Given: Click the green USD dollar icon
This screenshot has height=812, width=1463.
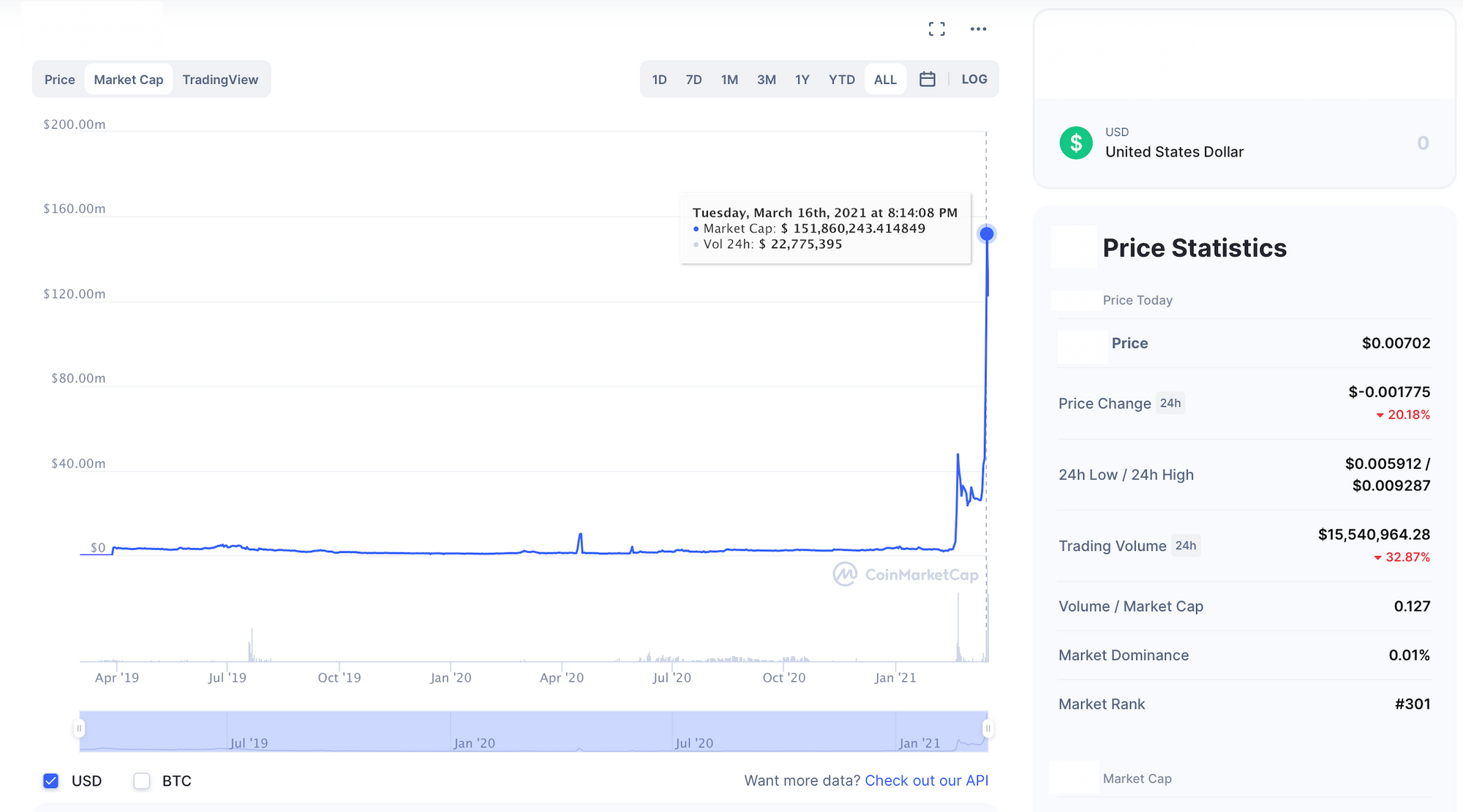Looking at the screenshot, I should tap(1076, 143).
